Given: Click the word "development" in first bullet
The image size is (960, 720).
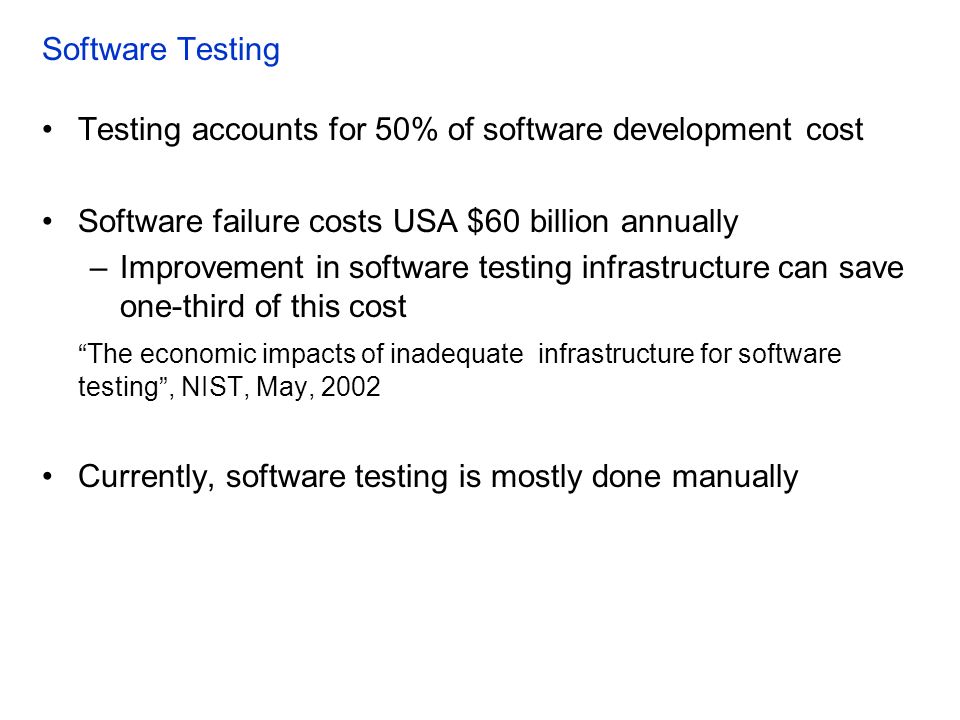Looking at the screenshot, I should (x=702, y=131).
